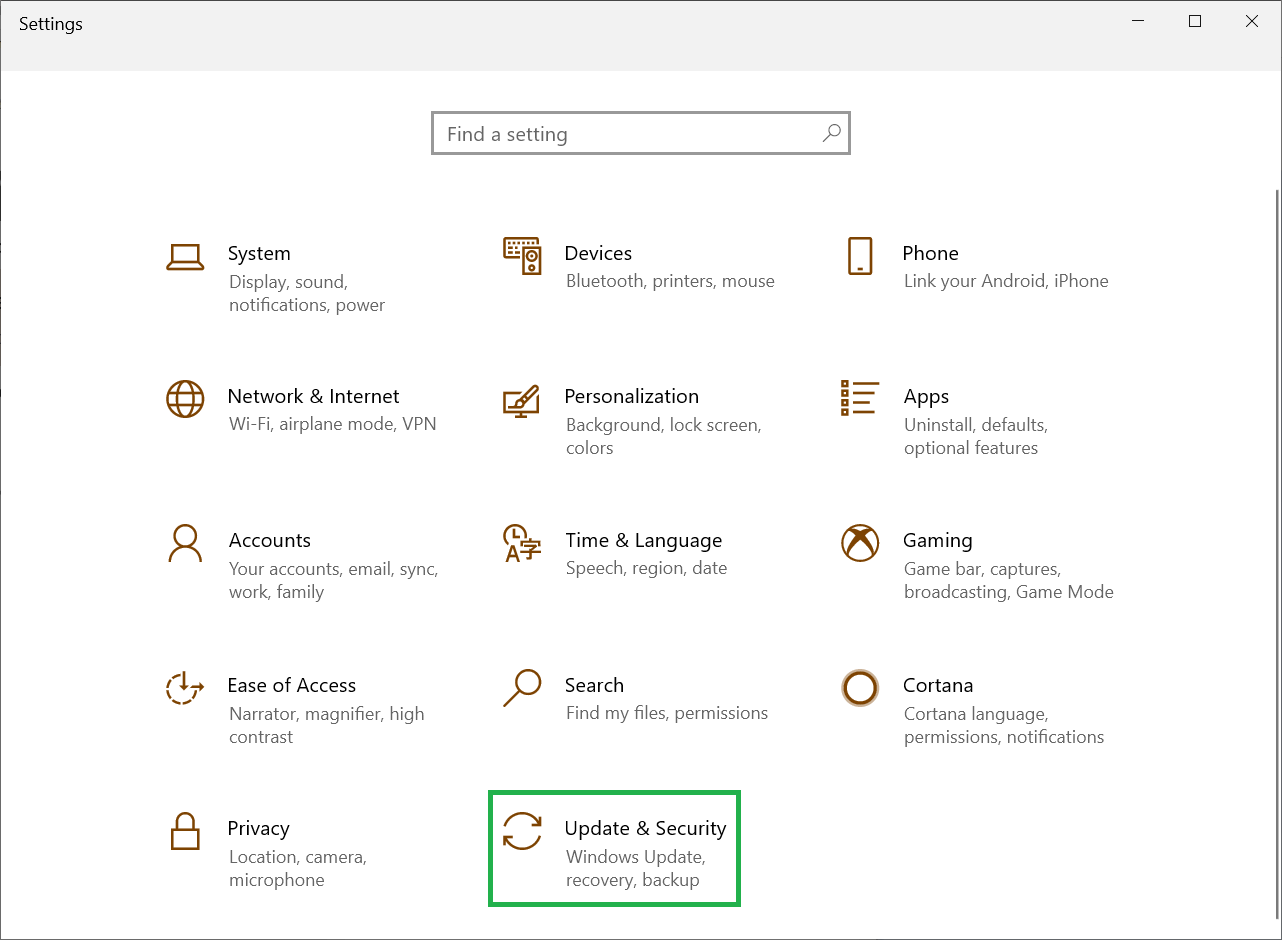Click 'Location, camera, microphone' text
The height and width of the screenshot is (940, 1282).
click(x=298, y=868)
